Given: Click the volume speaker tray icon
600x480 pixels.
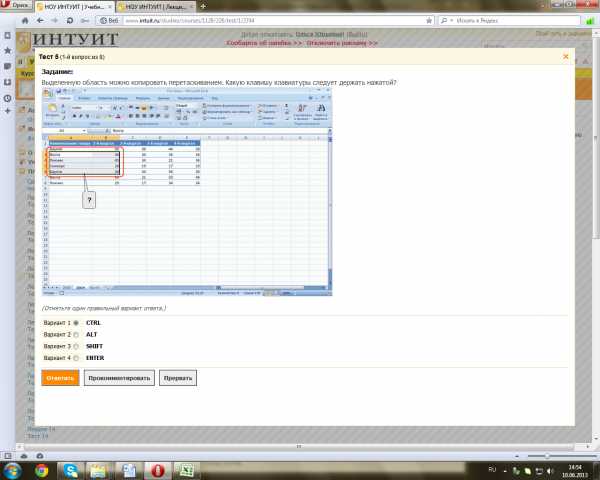Looking at the screenshot, I should point(551,471).
